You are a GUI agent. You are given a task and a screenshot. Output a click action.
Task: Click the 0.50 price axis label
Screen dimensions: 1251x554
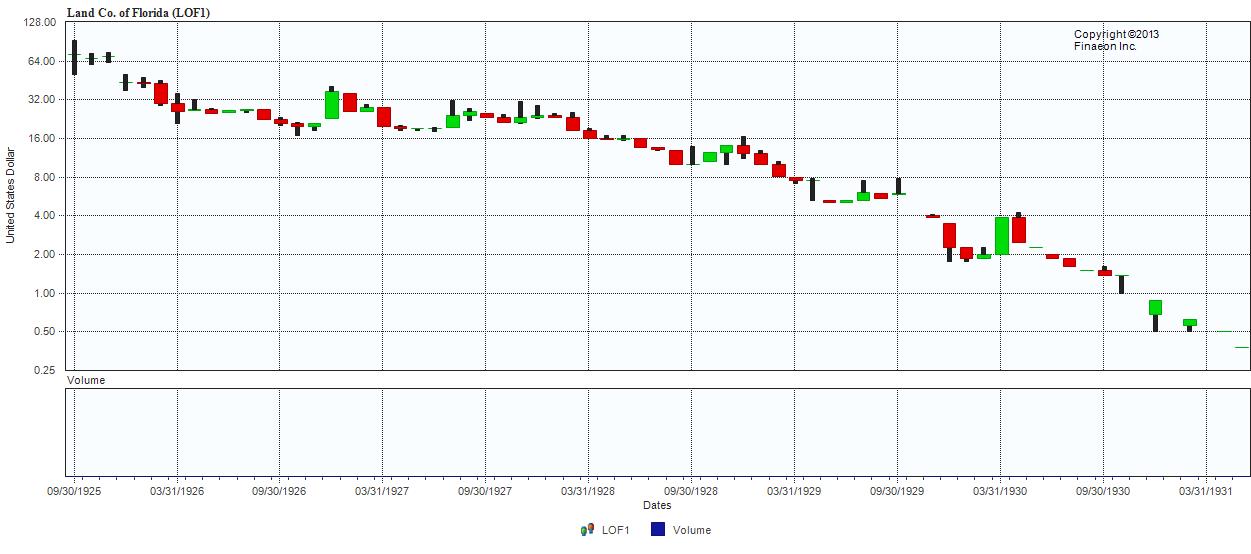click(x=46, y=332)
